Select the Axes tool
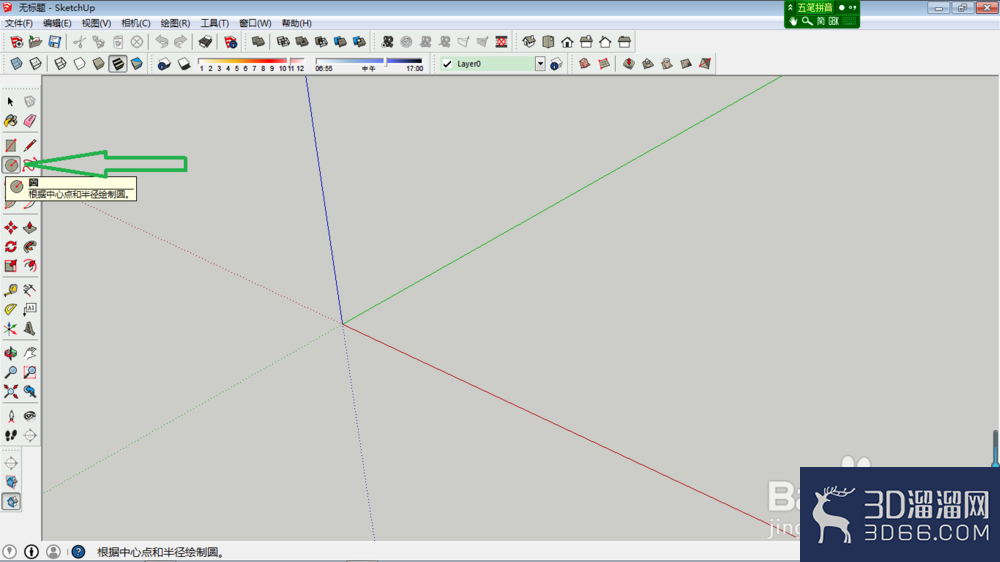Screen dimensions: 1000x562 tap(11, 329)
